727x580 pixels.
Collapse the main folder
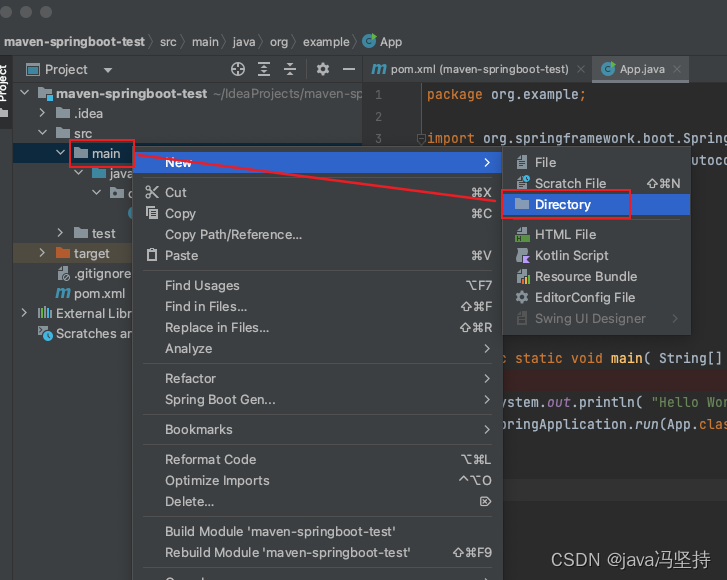pyautogui.click(x=60, y=153)
